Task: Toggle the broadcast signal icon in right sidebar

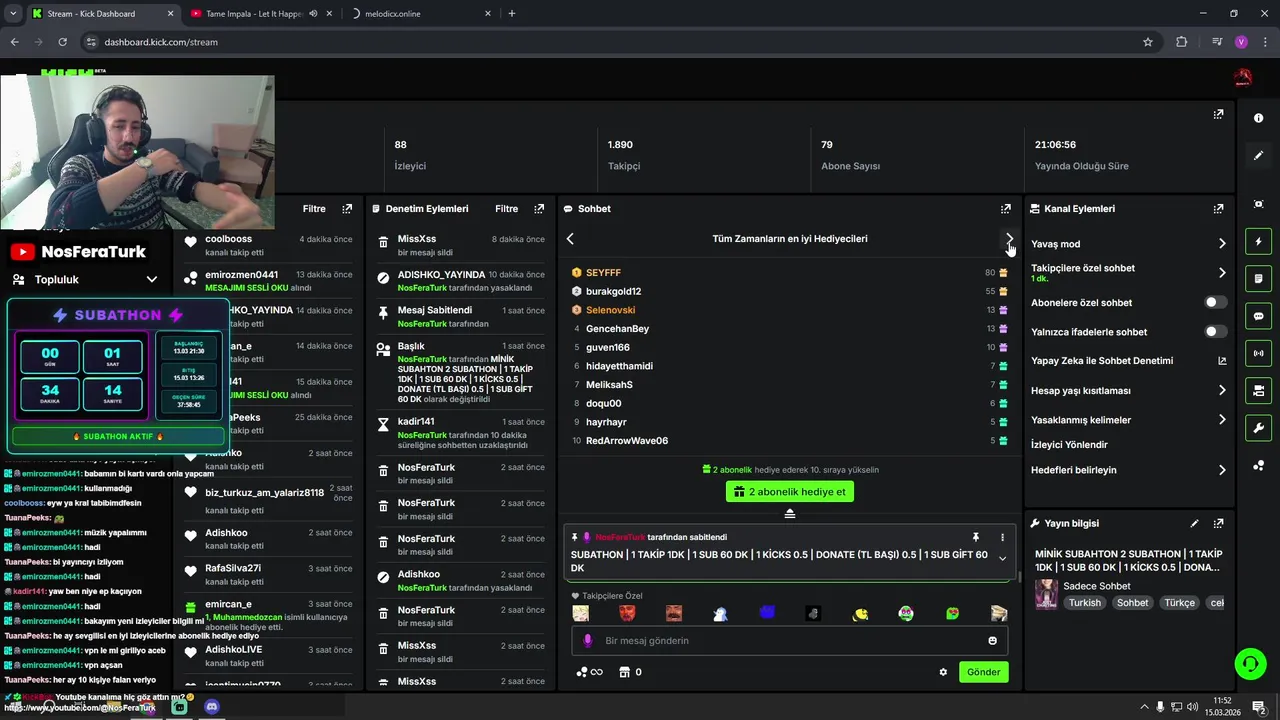Action: tap(1258, 353)
